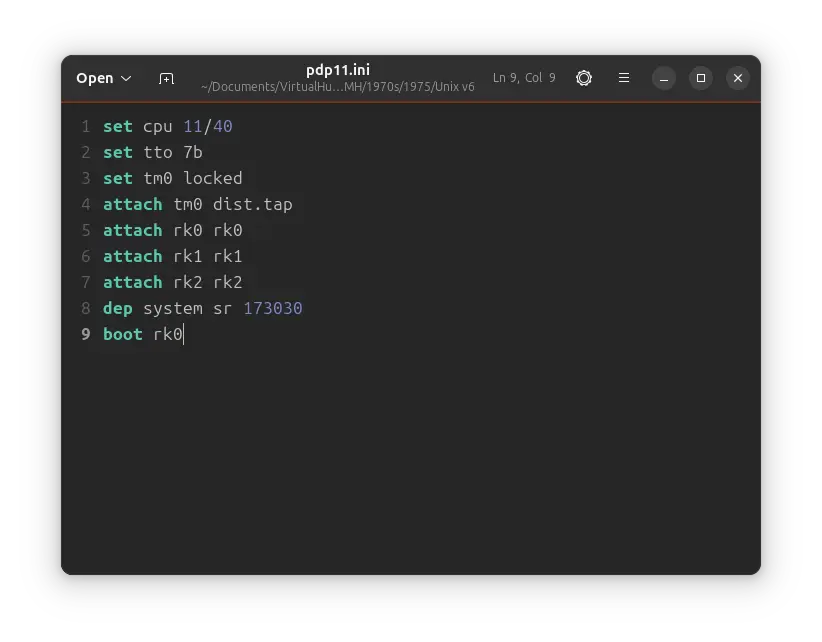This screenshot has height=642, width=822.
Task: Open the view options gear menu
Action: [584, 78]
